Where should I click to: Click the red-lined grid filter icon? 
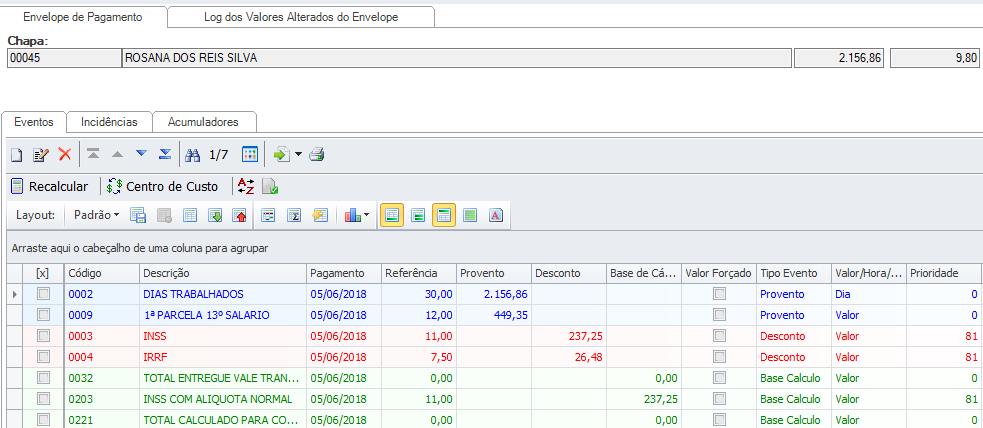pos(269,215)
